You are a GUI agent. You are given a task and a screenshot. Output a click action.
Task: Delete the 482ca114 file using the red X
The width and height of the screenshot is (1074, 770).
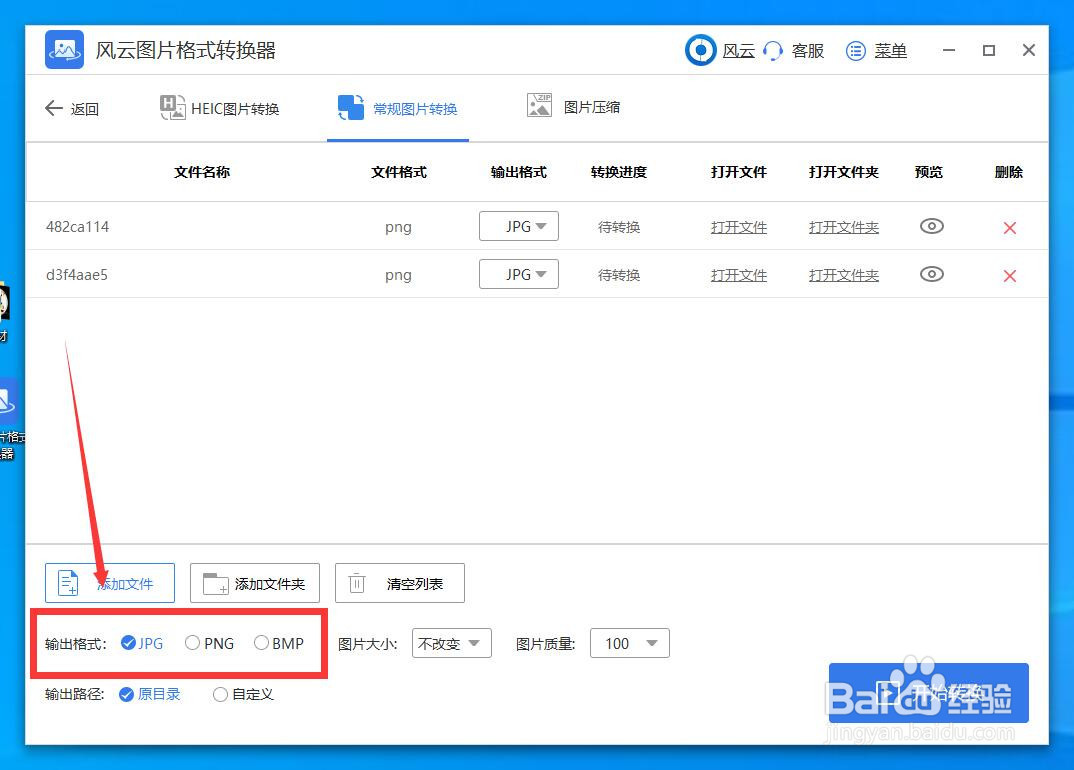click(x=1009, y=227)
